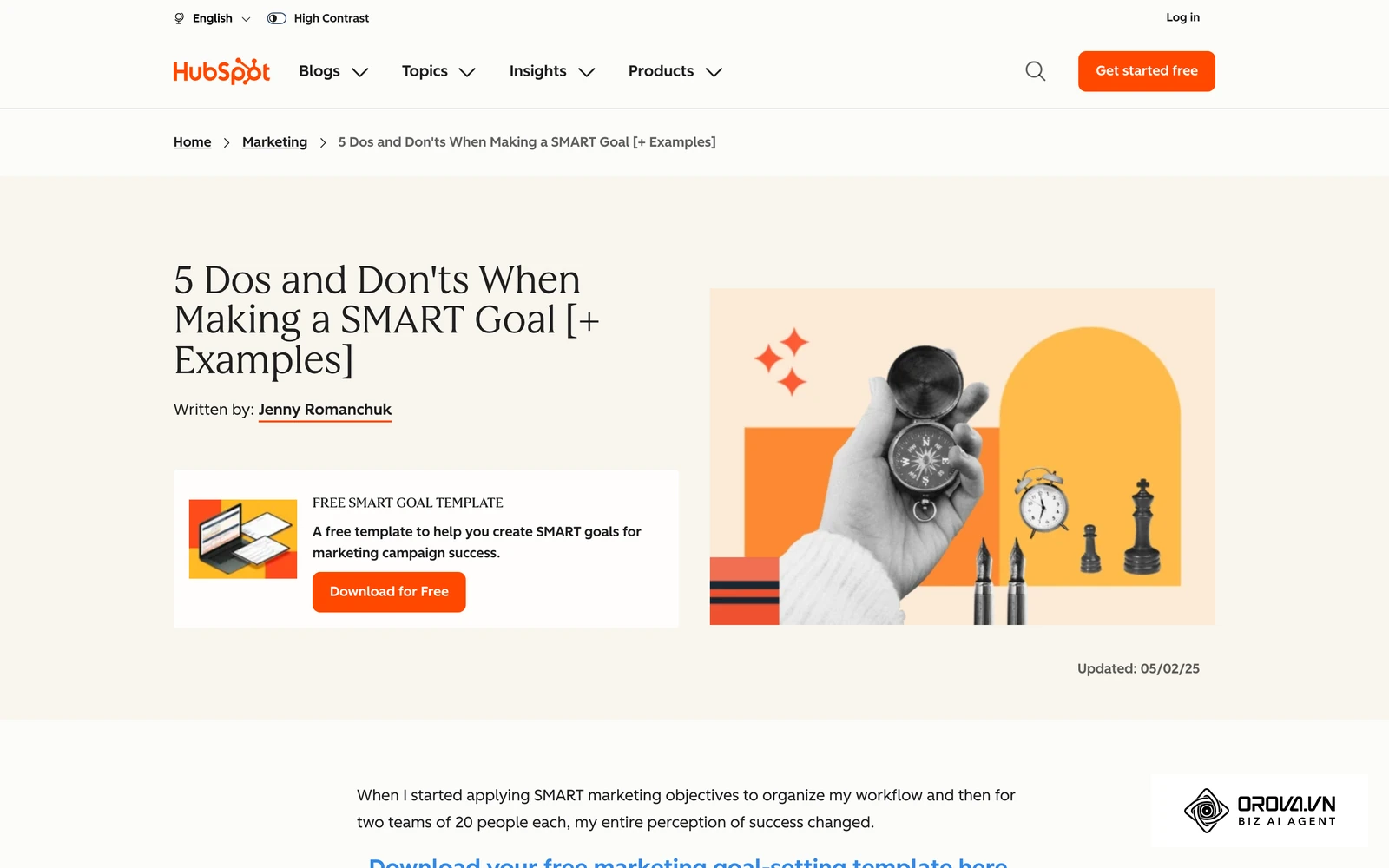Click the FREE SMART GOAL TEMPLATE heading

tap(408, 503)
